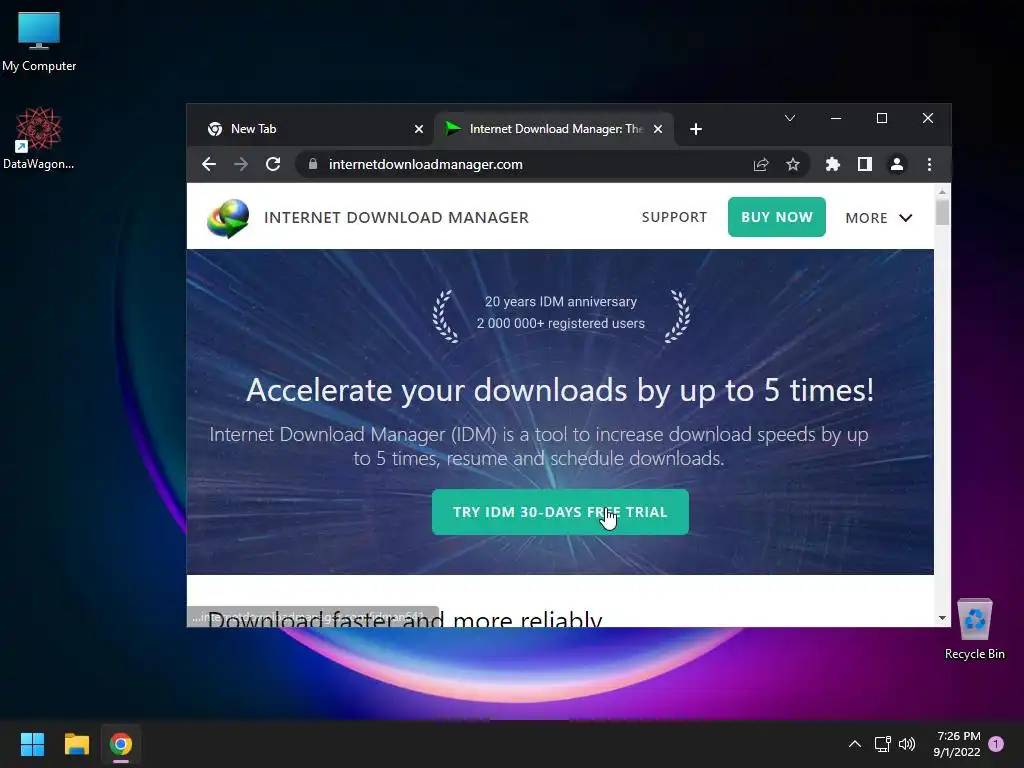Click the browser back arrow
Screen dimensions: 1024x768
coord(209,165)
